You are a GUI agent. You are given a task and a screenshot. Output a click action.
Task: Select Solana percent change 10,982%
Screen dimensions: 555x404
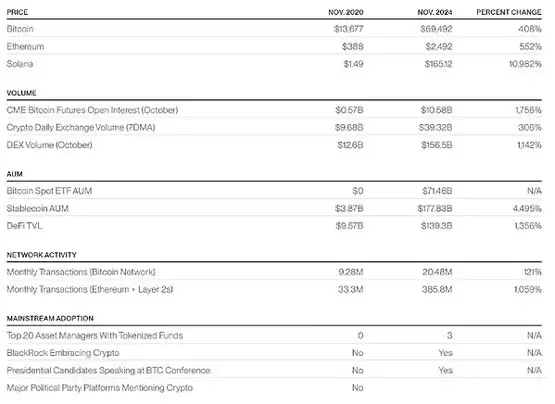click(525, 64)
